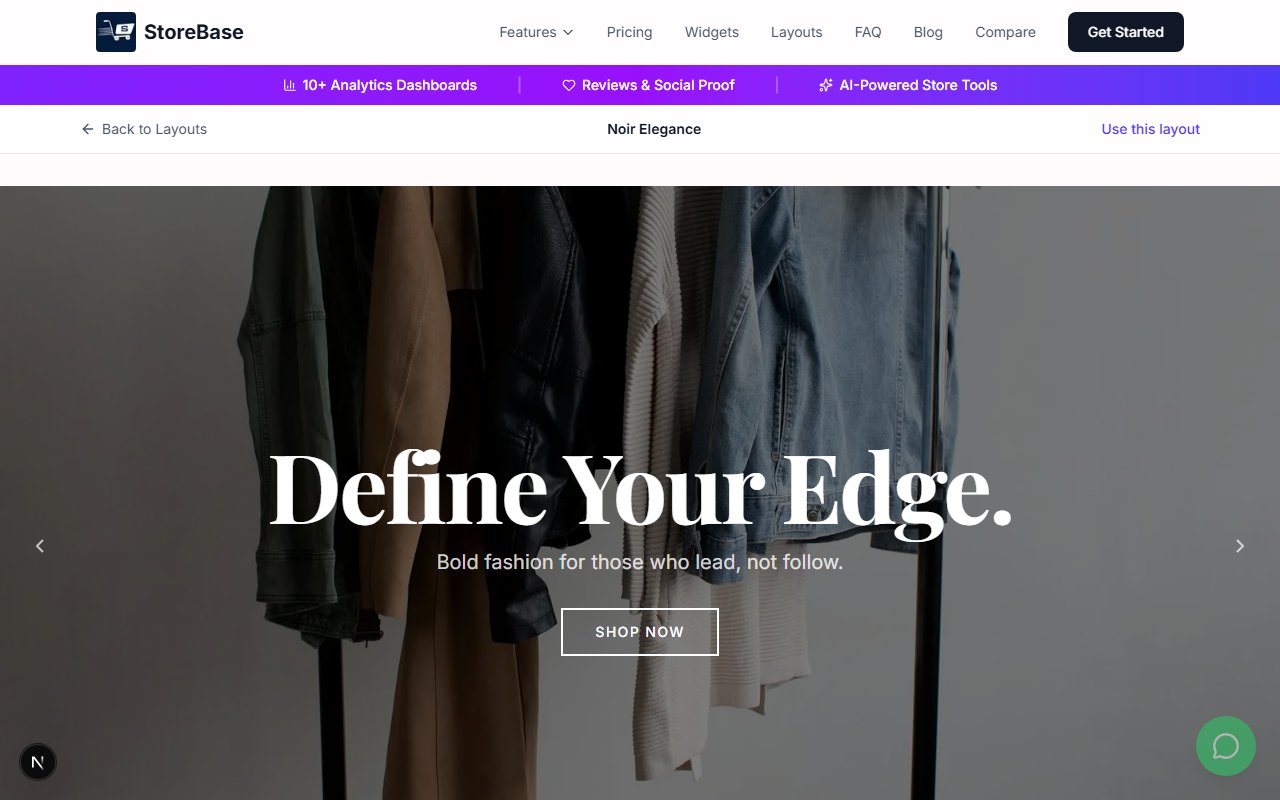This screenshot has width=1280, height=800.
Task: Go to the next hero slide arrow
Action: [1240, 546]
